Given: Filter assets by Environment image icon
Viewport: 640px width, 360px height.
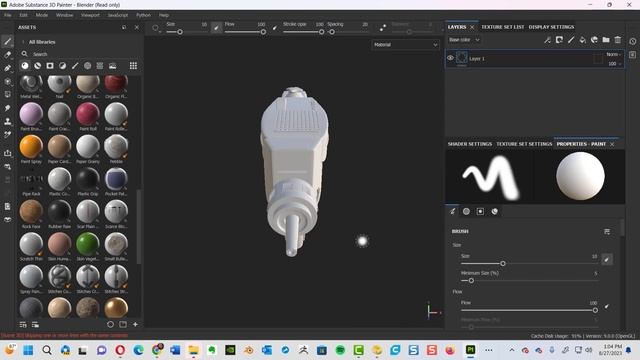Looking at the screenshot, I should [113, 66].
